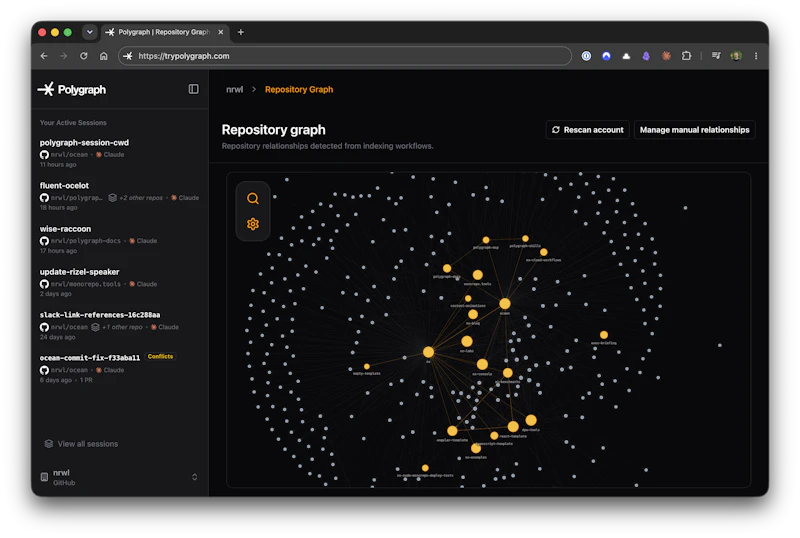This screenshot has height=538, width=800.
Task: Select the nx-labs graph node
Action: click(467, 341)
